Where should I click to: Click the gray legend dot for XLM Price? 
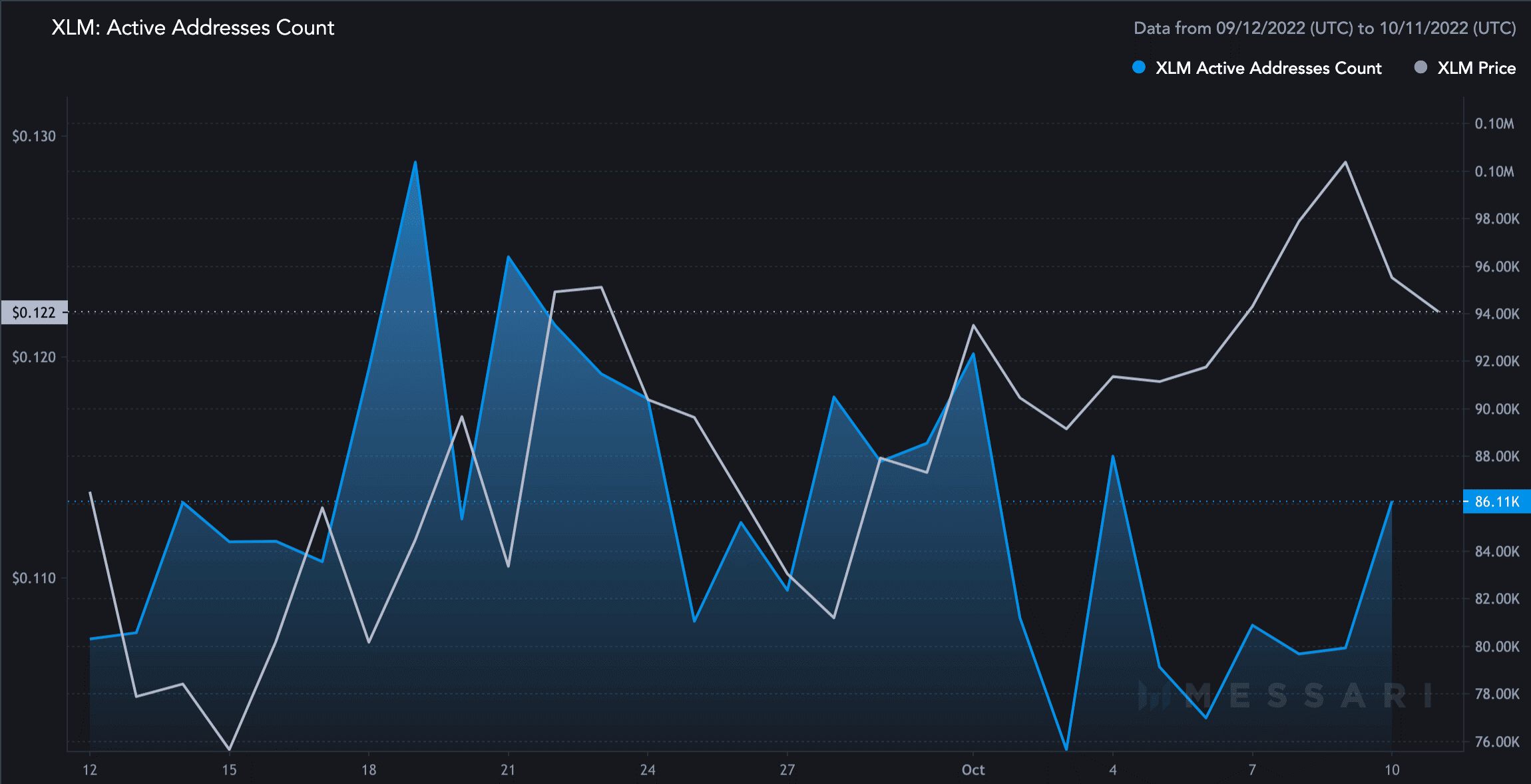tap(1421, 67)
